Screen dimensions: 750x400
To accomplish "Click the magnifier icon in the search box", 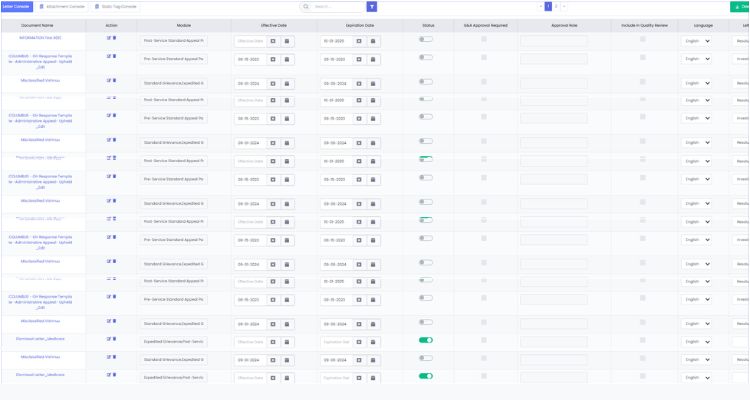I will (306, 7).
